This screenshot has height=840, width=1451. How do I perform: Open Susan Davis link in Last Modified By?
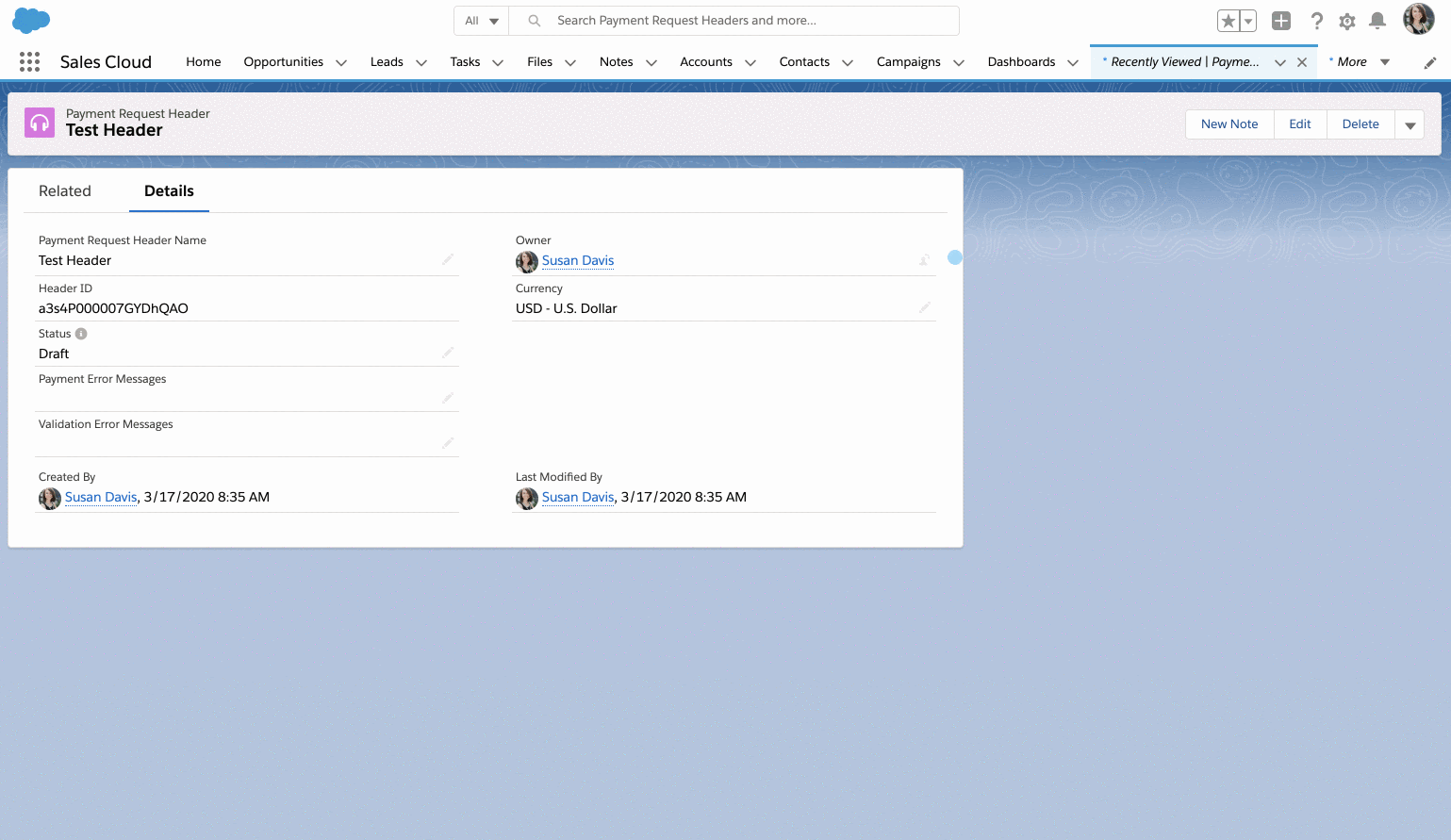click(578, 498)
